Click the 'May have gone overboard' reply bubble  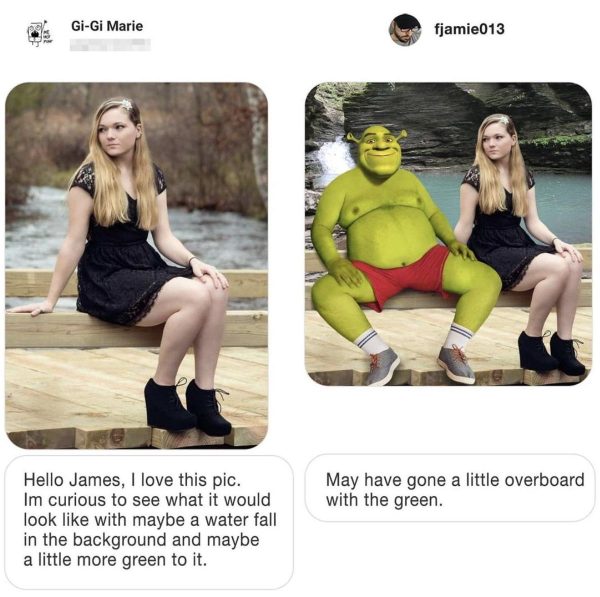coord(450,488)
